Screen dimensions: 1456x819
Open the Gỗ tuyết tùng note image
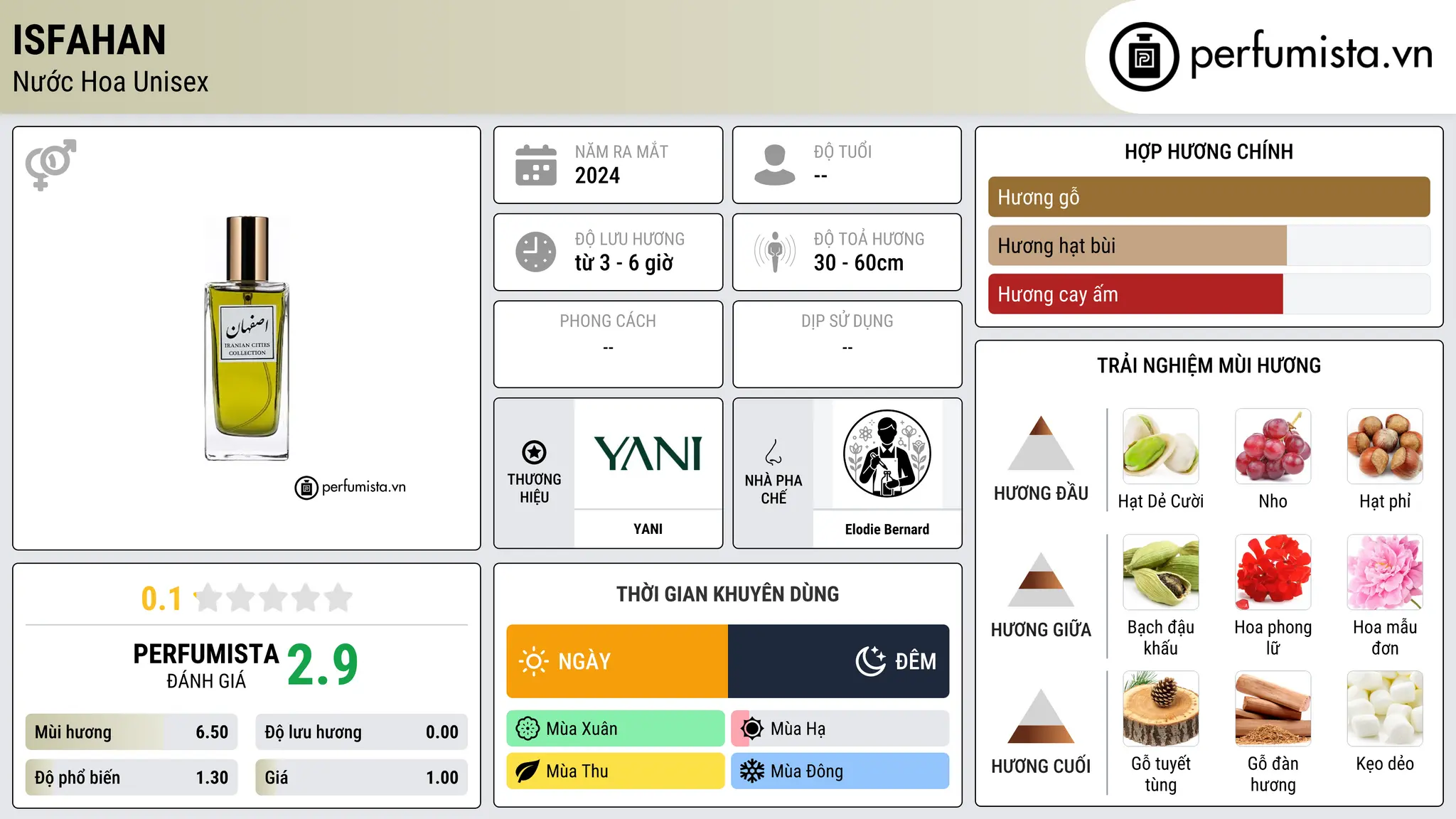point(1161,709)
